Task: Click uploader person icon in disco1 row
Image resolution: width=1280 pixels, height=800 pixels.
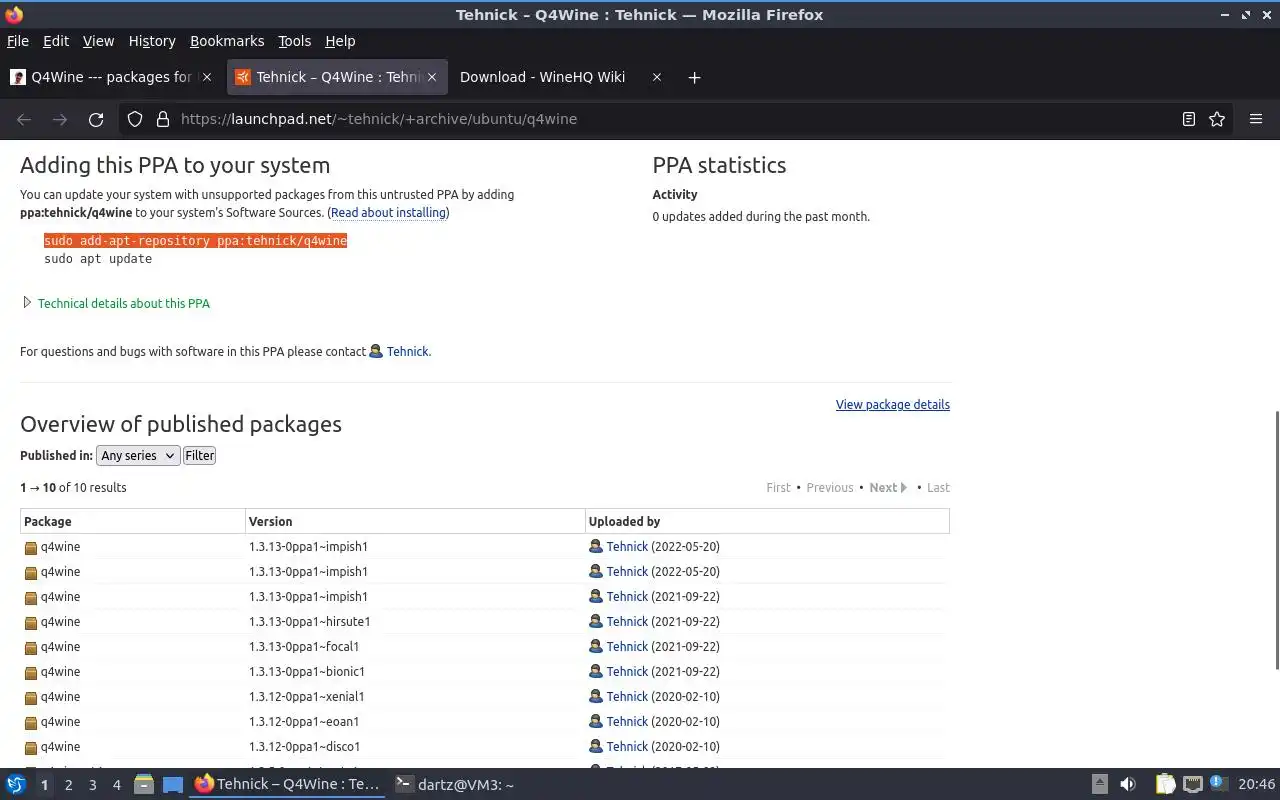Action: click(x=596, y=746)
